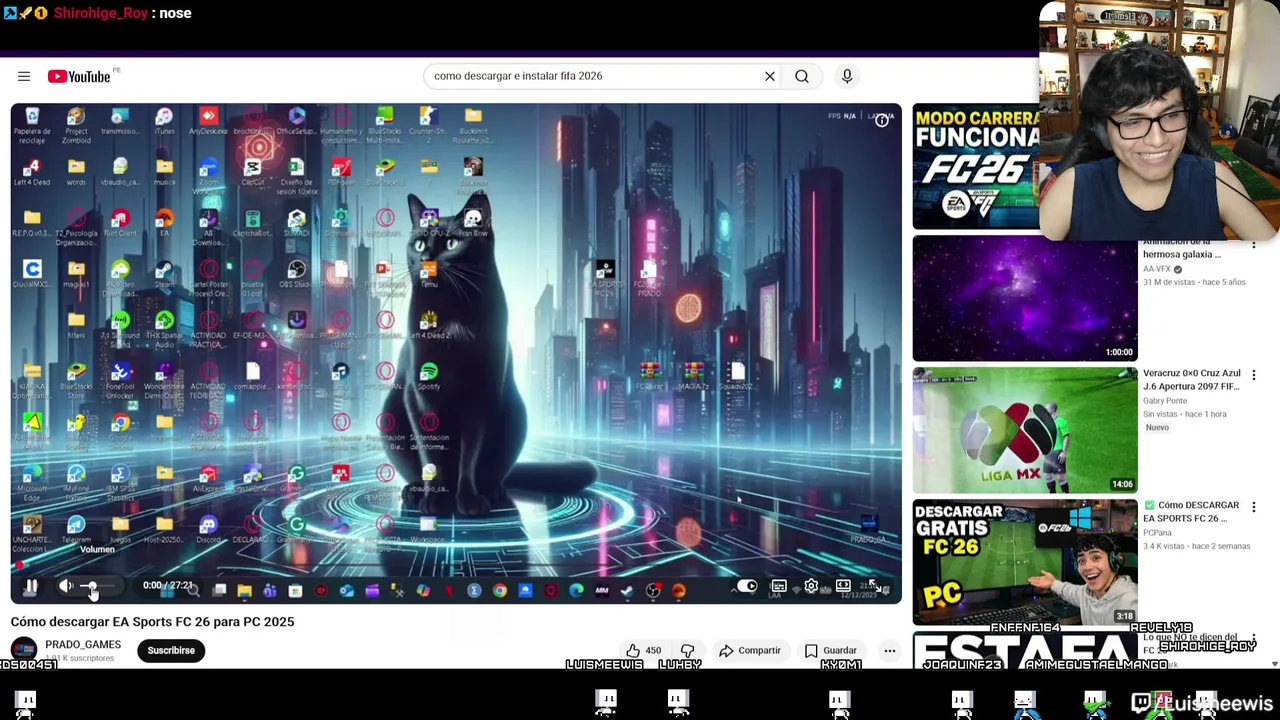
Task: Click the magnifier search button
Action: (x=802, y=76)
